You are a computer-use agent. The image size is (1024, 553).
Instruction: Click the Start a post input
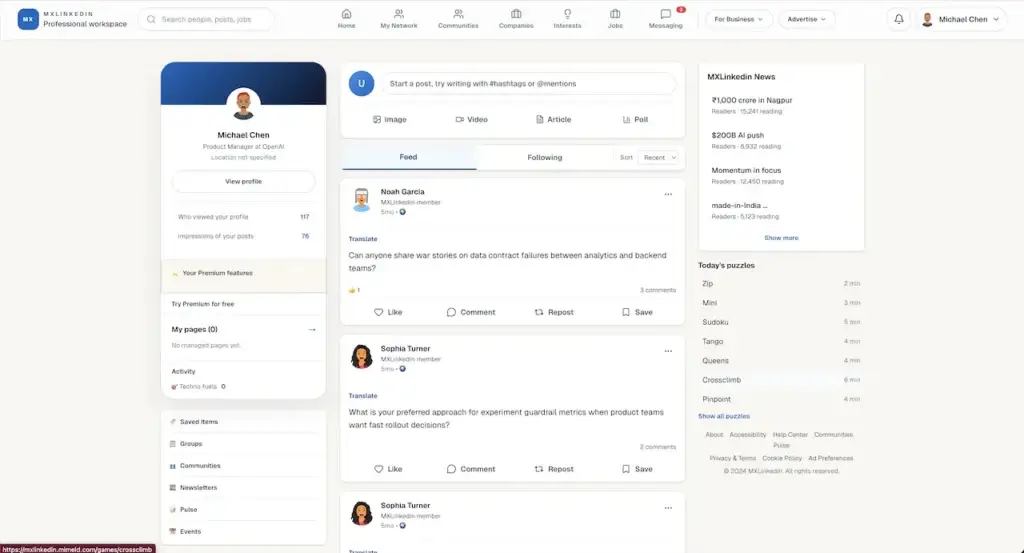click(x=528, y=84)
